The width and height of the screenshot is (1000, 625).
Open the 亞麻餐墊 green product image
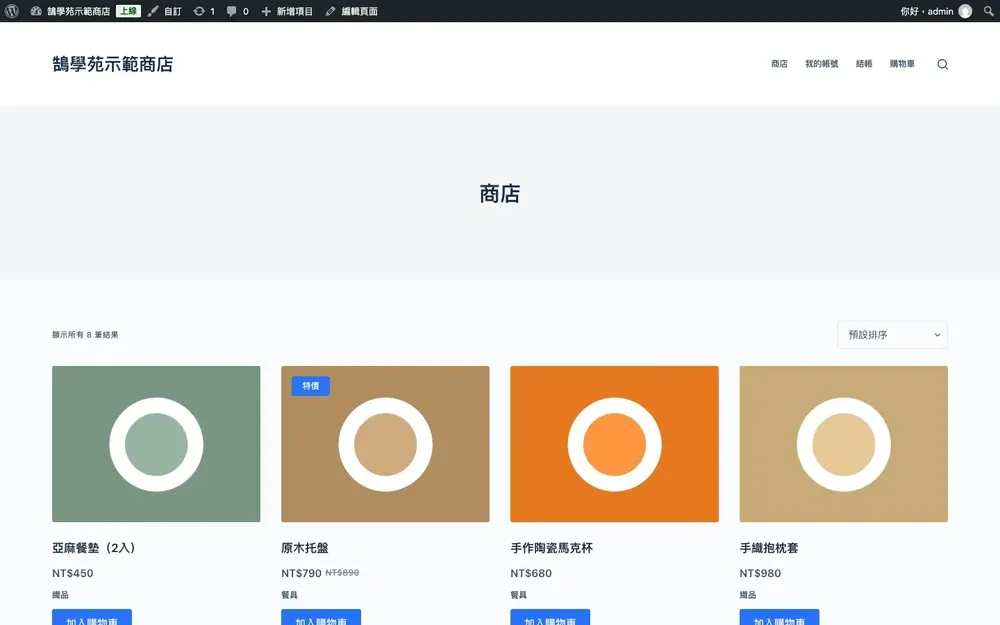coord(156,444)
